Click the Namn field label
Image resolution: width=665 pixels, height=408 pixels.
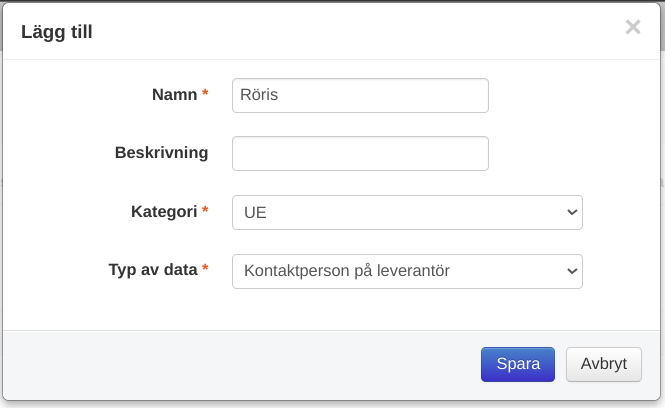coord(174,94)
